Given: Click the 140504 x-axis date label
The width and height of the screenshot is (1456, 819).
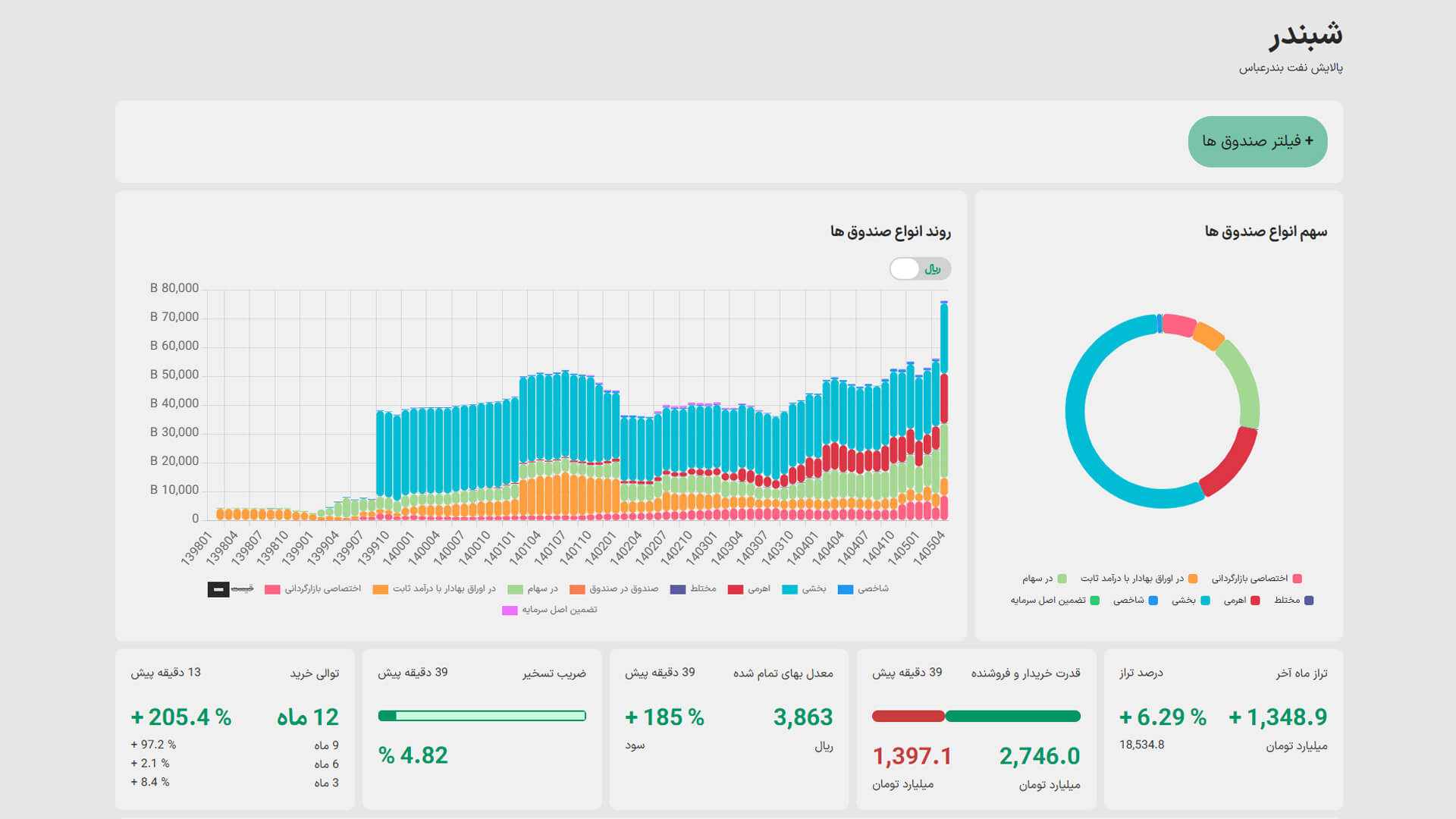Looking at the screenshot, I should pos(929,548).
